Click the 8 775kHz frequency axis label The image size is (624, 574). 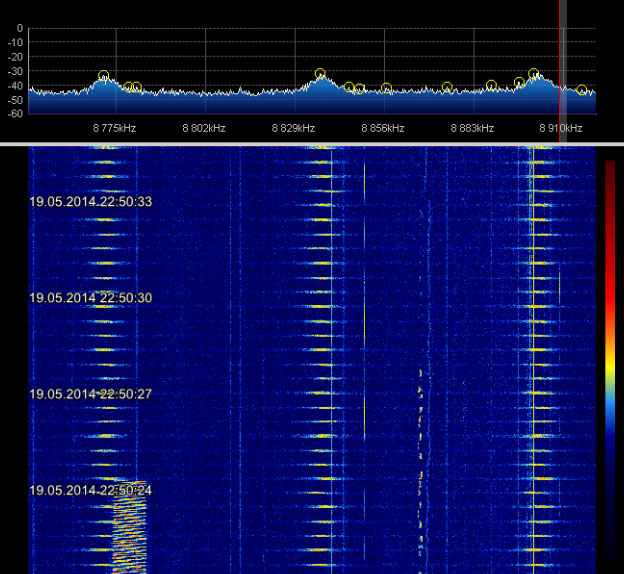coord(115,128)
